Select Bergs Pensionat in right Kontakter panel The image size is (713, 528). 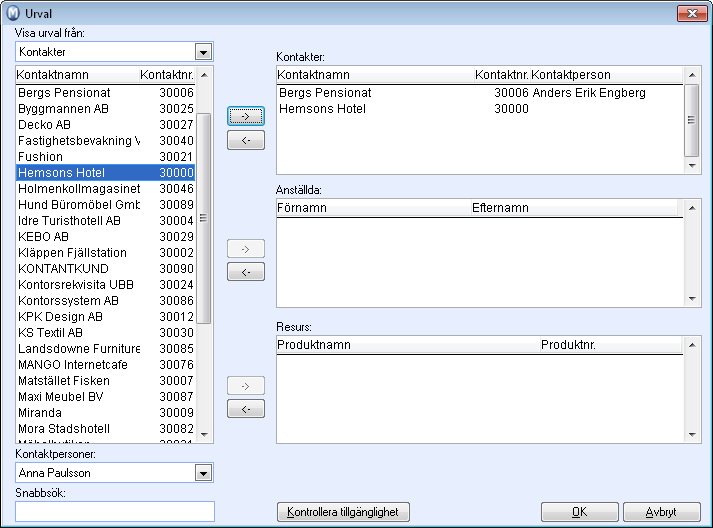coord(480,93)
